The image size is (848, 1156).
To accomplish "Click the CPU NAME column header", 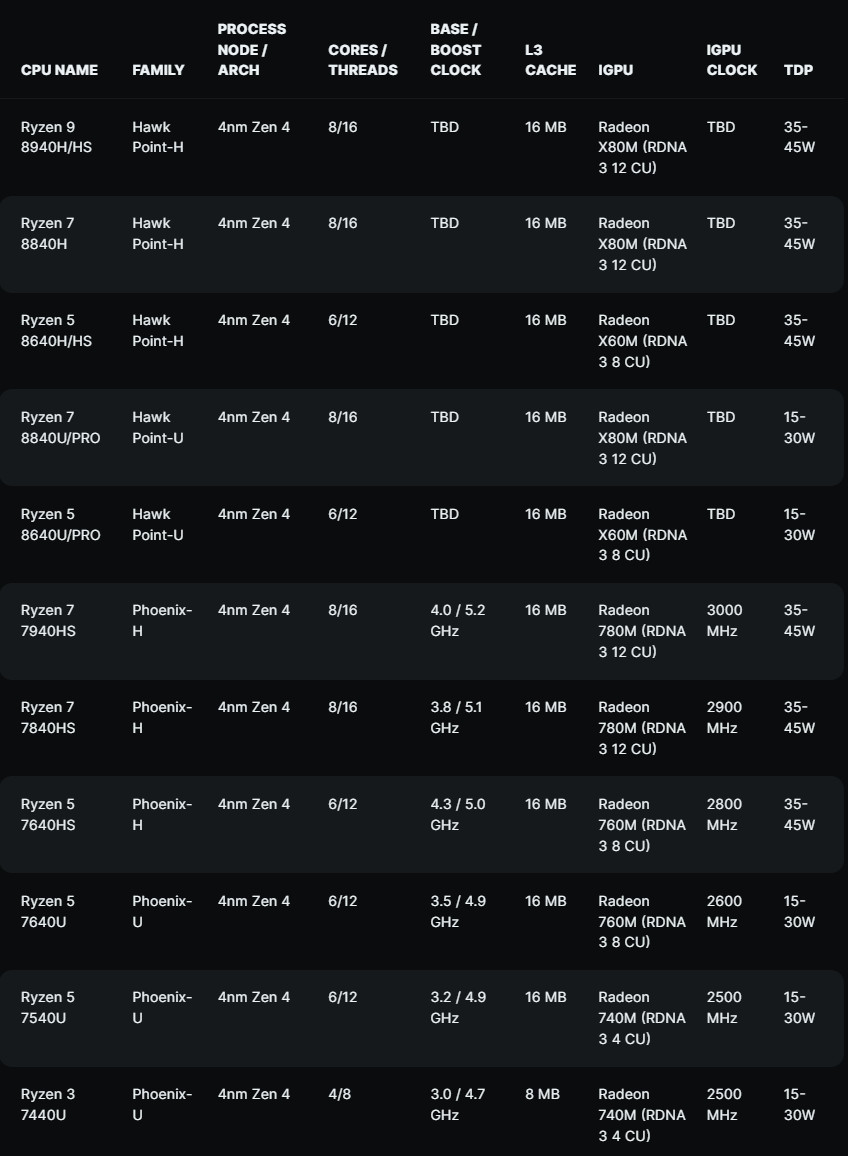I will 59,70.
